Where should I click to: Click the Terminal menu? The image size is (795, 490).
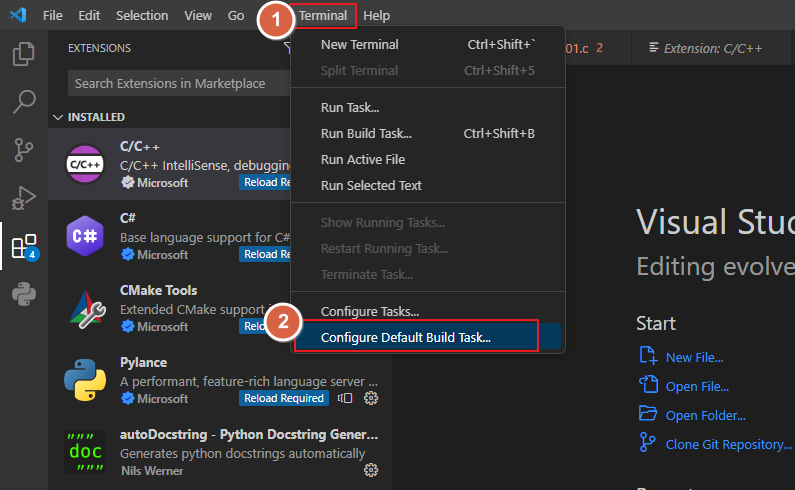click(x=323, y=16)
